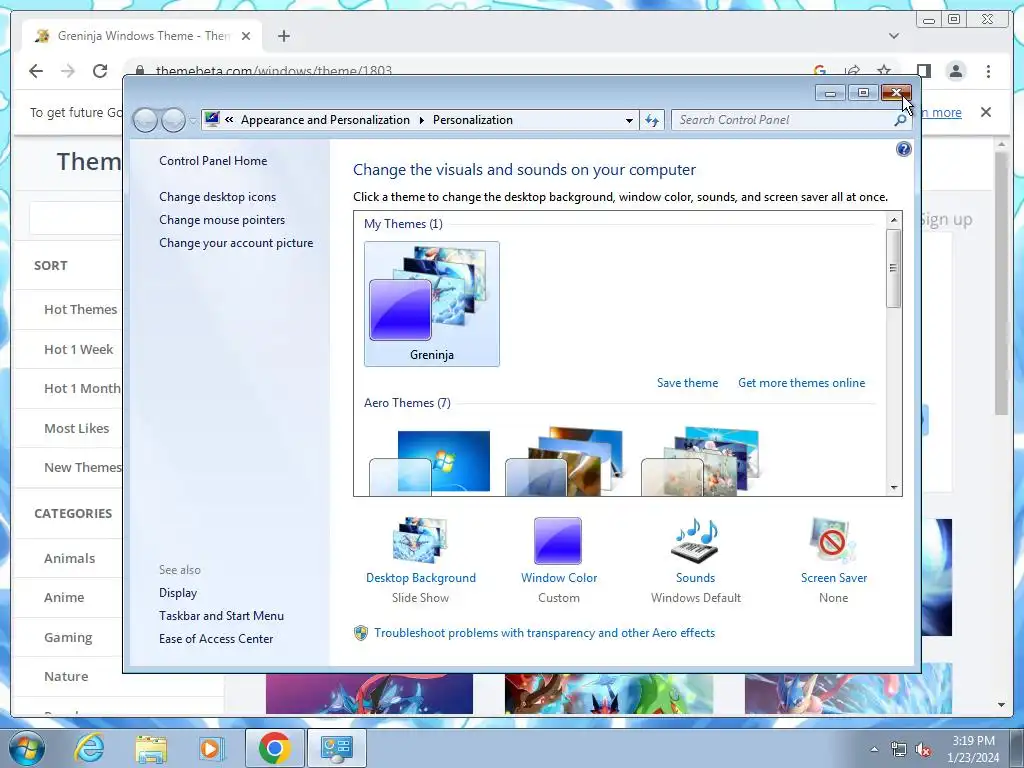Click the Personalization breadcrumb
1024x768 pixels.
tap(473, 120)
